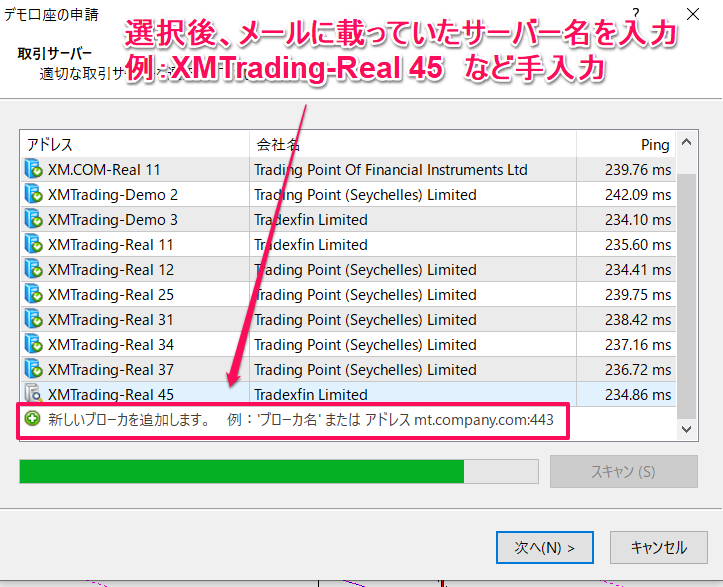Select XM.COM-Real 11 server name

[x=104, y=170]
